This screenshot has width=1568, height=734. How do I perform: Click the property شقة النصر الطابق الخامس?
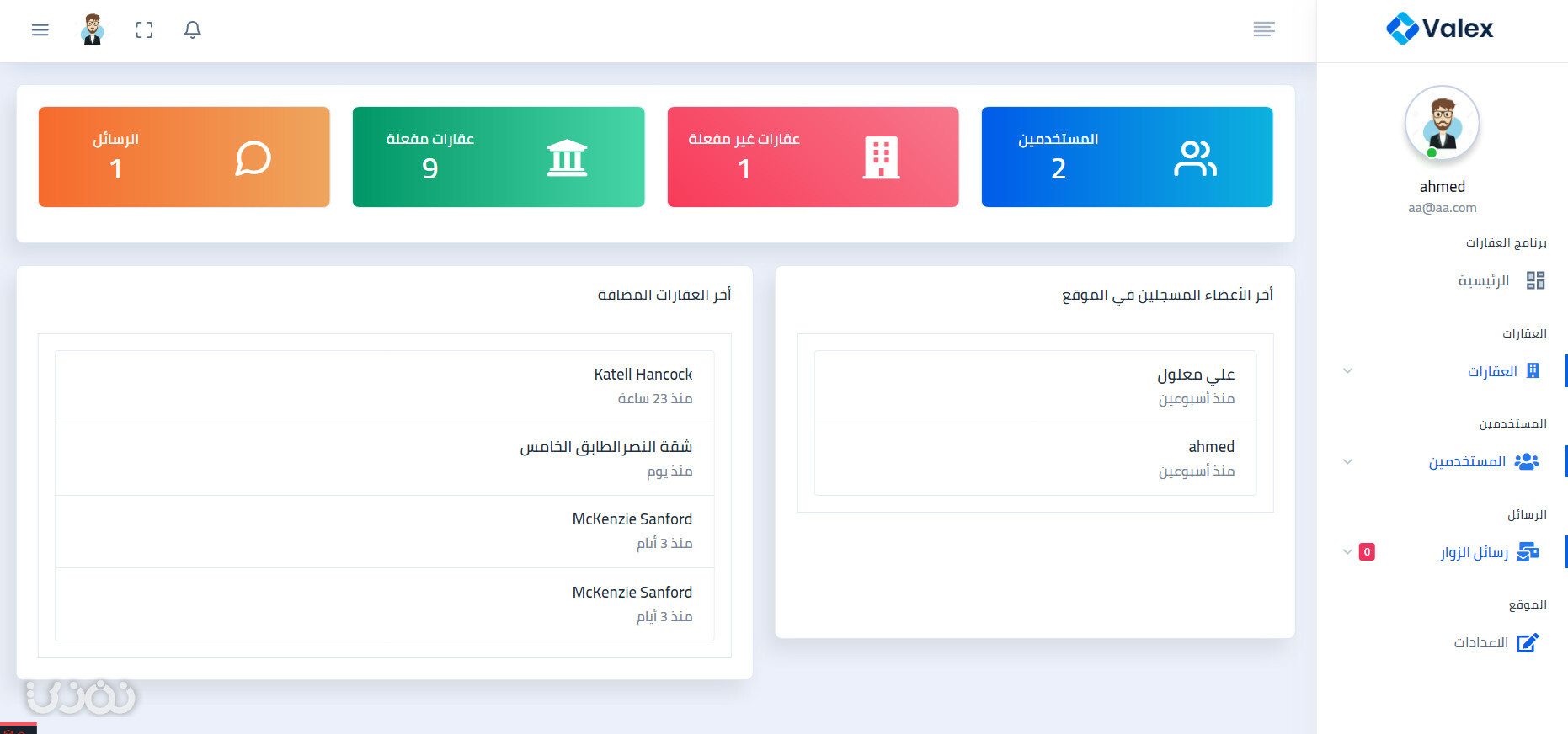click(606, 447)
